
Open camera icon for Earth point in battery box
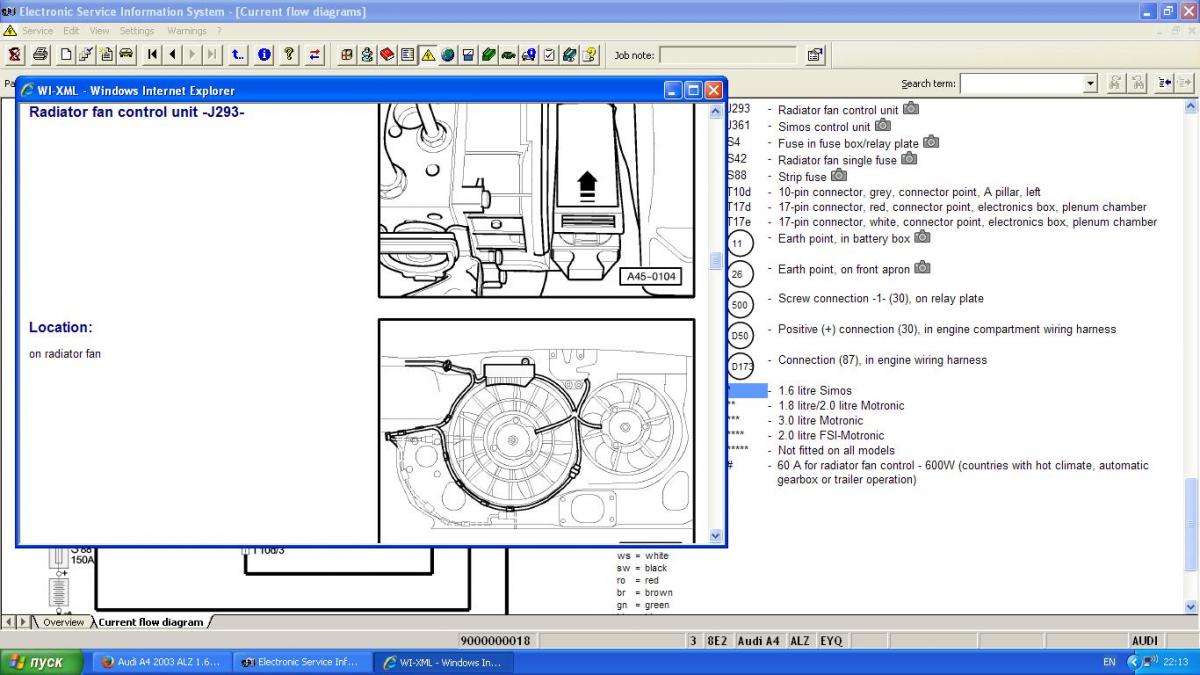pos(923,237)
